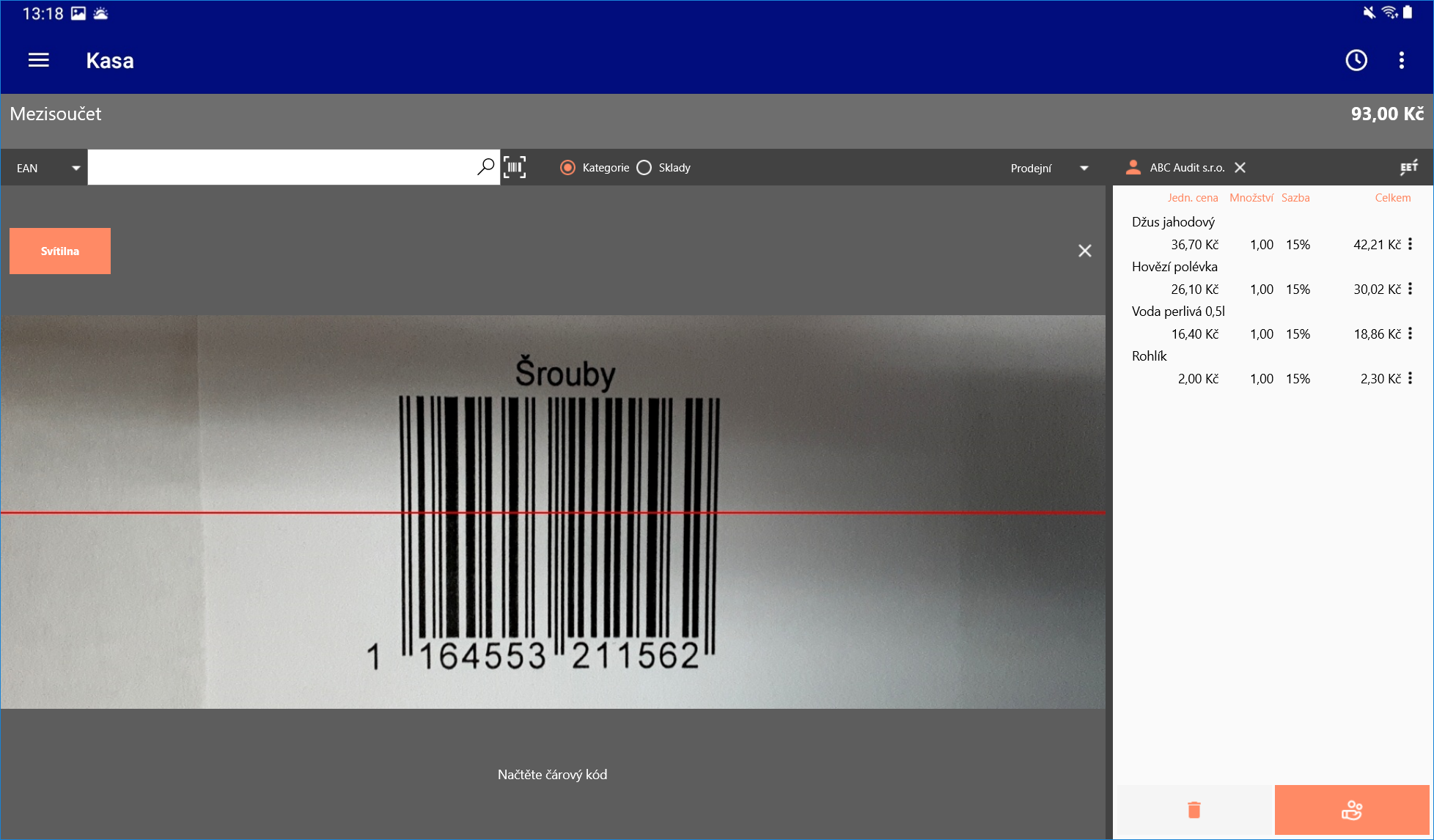
Task: Tap the battery status icon
Action: click(x=1408, y=12)
